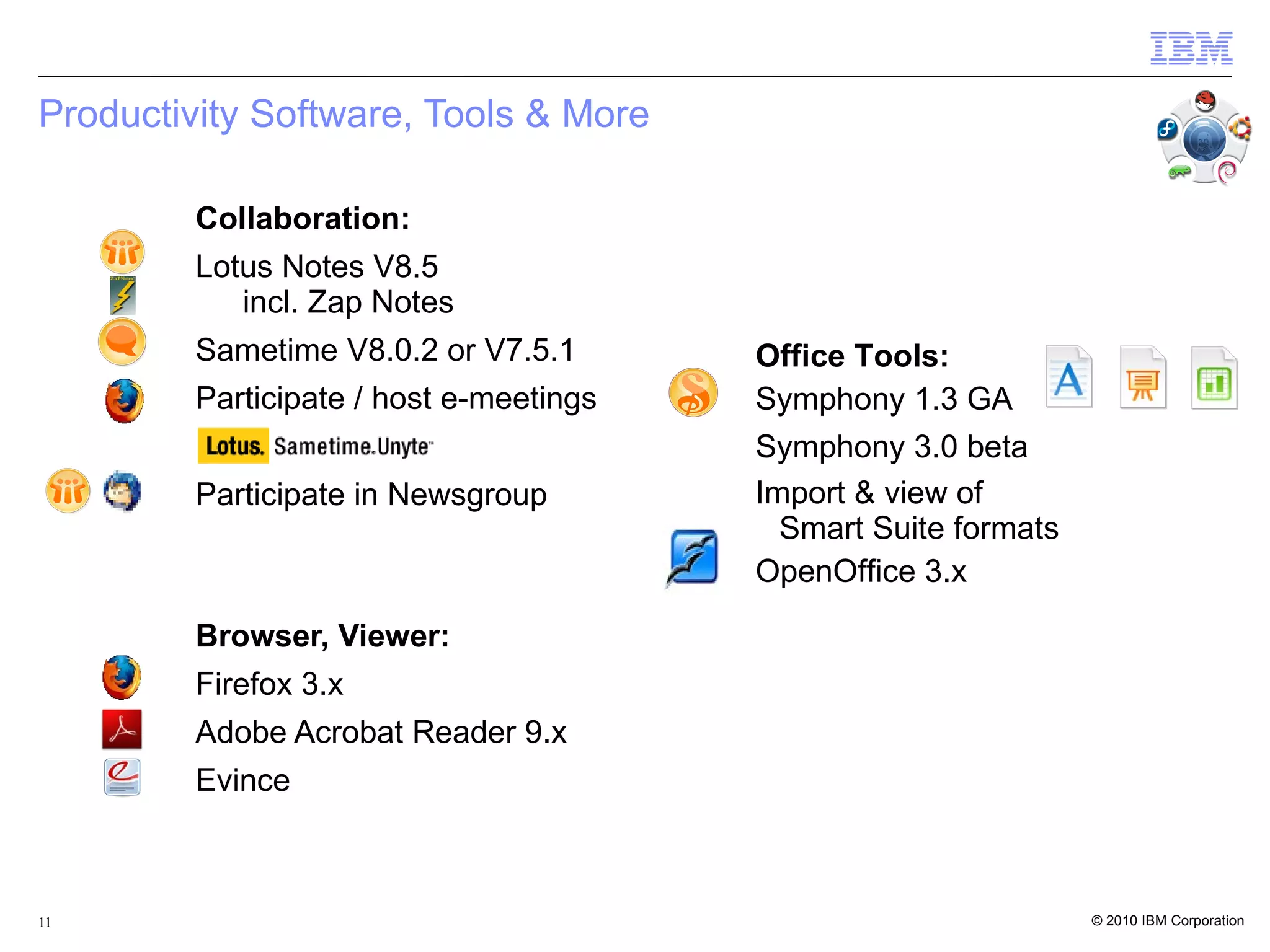Click the IBM logo in the header
The height and width of the screenshot is (952, 1270).
click(x=1191, y=48)
